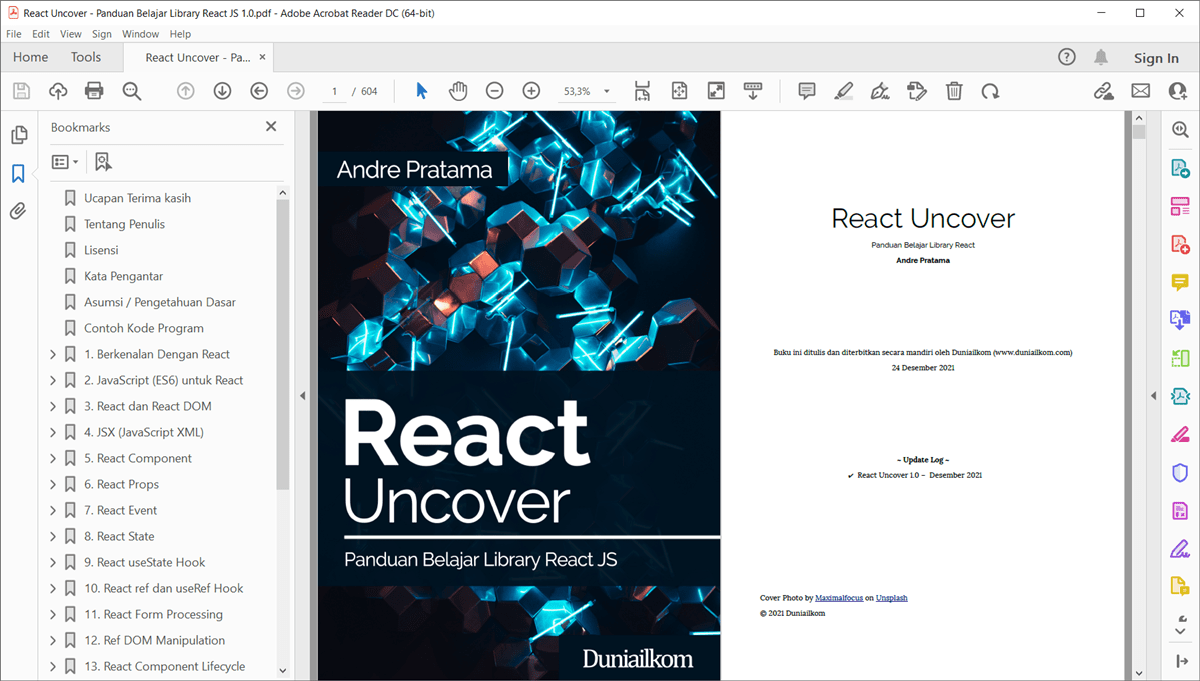
Task: Open the Sign menu
Action: pyautogui.click(x=102, y=34)
